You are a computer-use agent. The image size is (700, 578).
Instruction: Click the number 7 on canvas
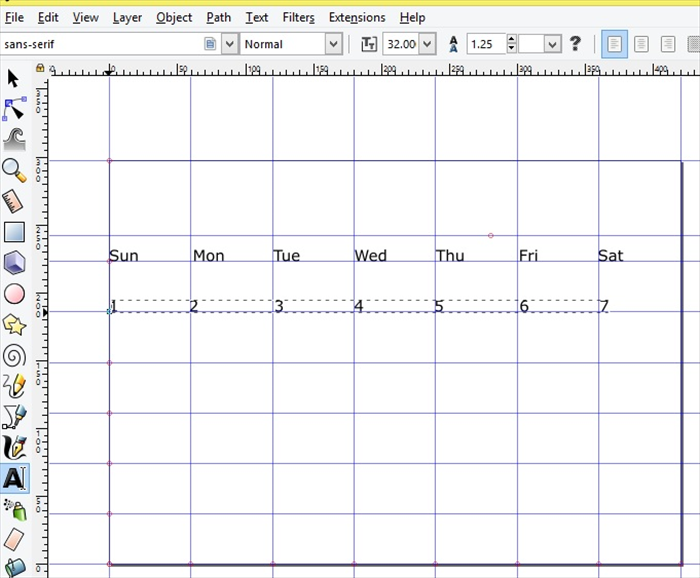point(604,306)
